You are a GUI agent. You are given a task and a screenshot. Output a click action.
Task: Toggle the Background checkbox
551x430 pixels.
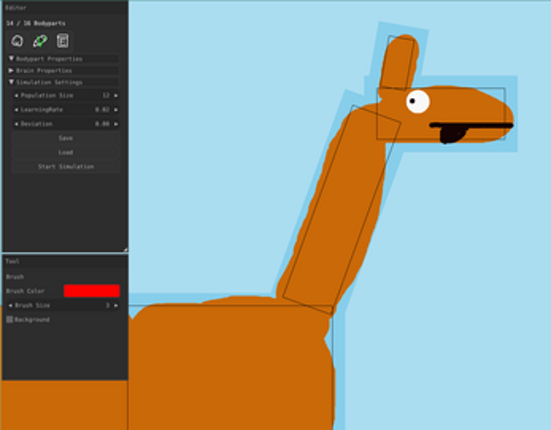pyautogui.click(x=9, y=319)
